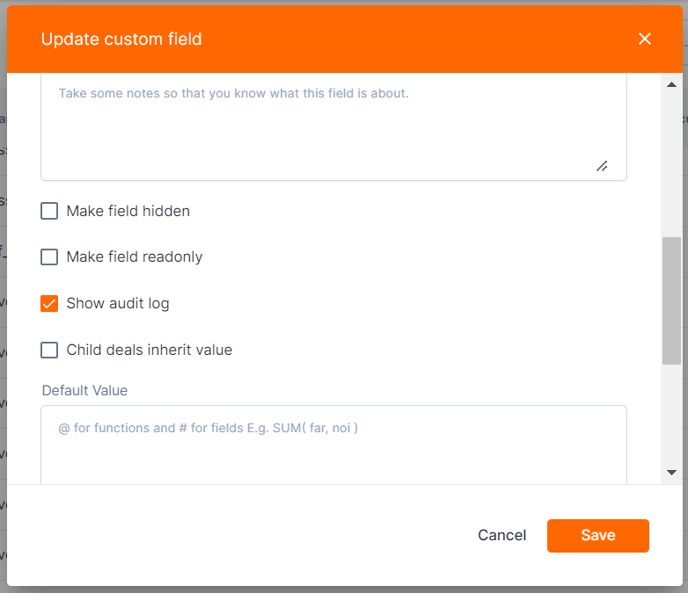This screenshot has height=593, width=688.
Task: Click the dialog's vertical scrollbar thumb
Action: pos(671,301)
